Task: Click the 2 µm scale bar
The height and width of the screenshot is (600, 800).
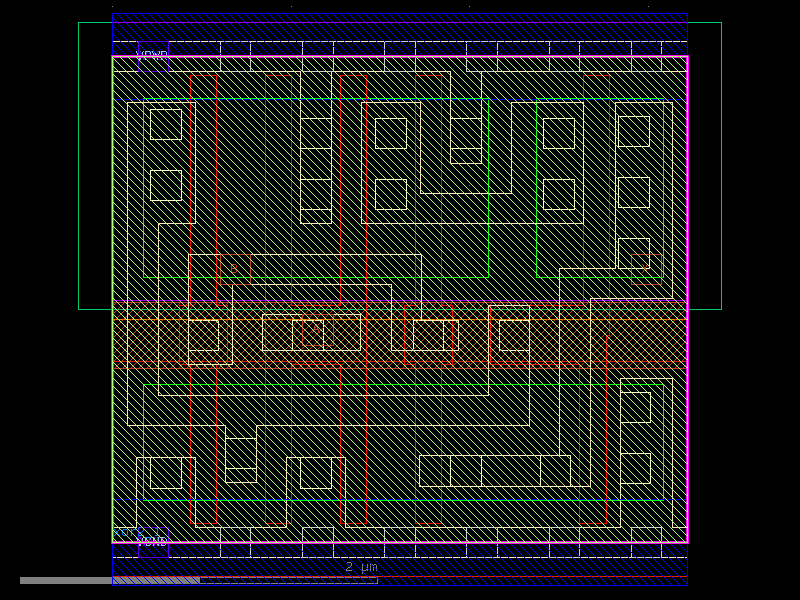Action: (360, 567)
